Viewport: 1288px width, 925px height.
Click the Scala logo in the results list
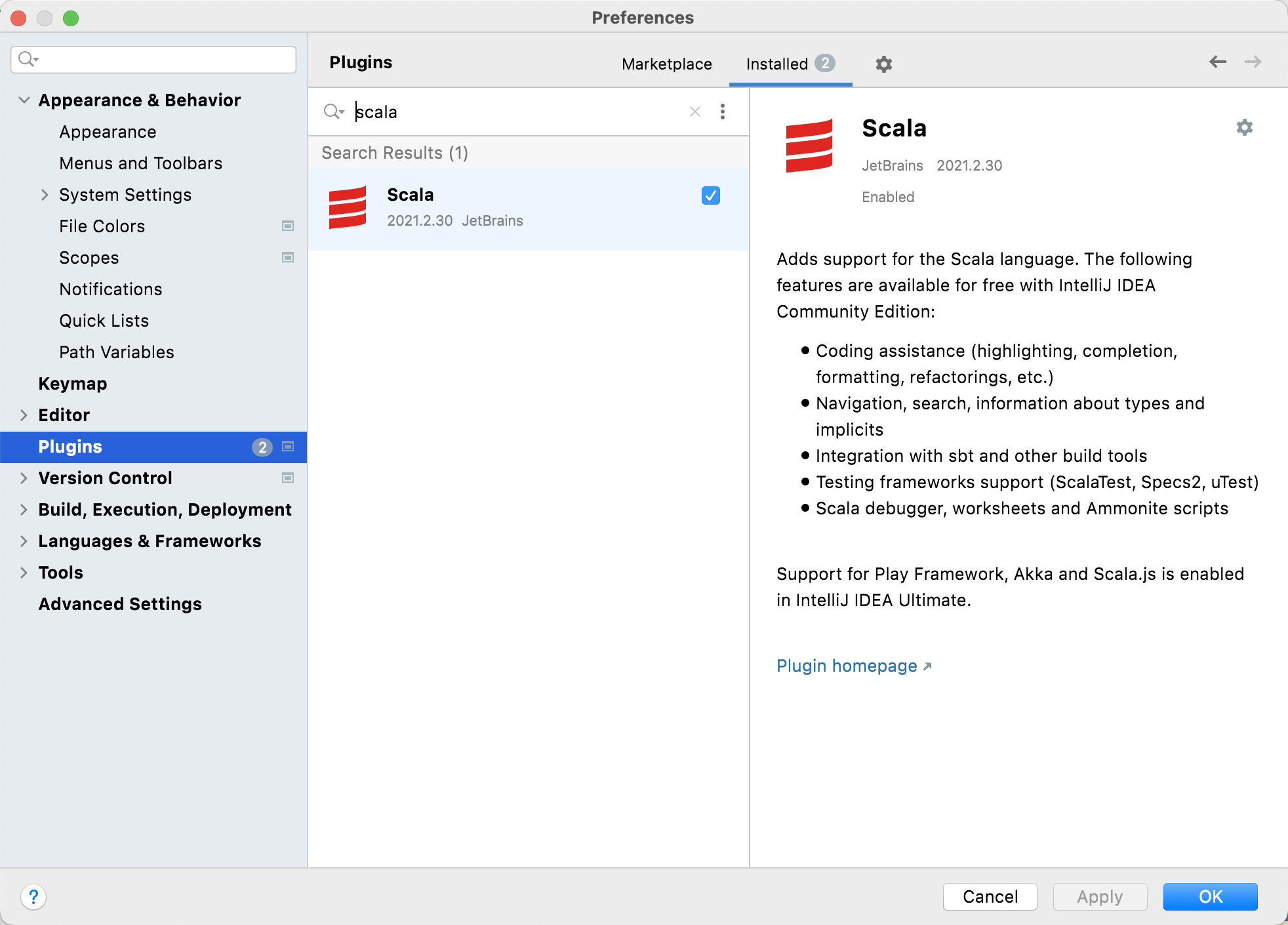(348, 207)
